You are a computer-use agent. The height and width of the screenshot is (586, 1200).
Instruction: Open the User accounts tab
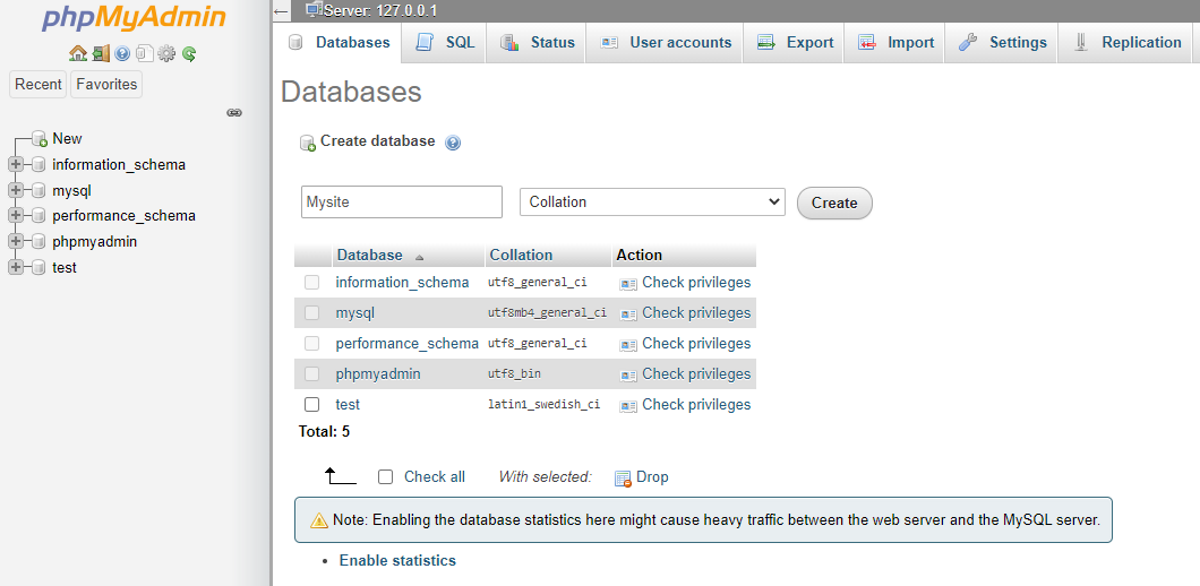(x=664, y=42)
